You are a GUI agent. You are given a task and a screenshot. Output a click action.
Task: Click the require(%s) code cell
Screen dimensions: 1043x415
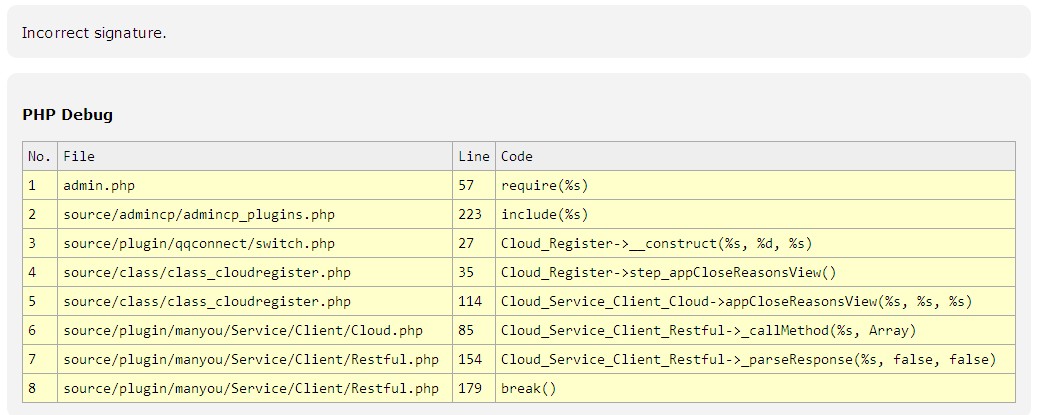click(544, 185)
